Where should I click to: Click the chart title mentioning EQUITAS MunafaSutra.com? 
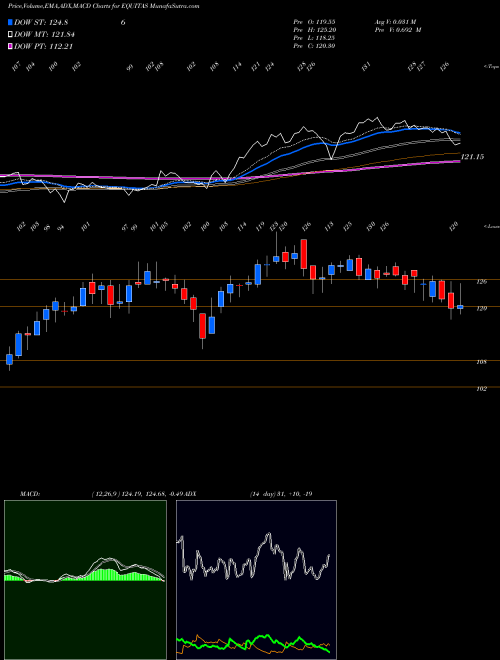point(104,6)
